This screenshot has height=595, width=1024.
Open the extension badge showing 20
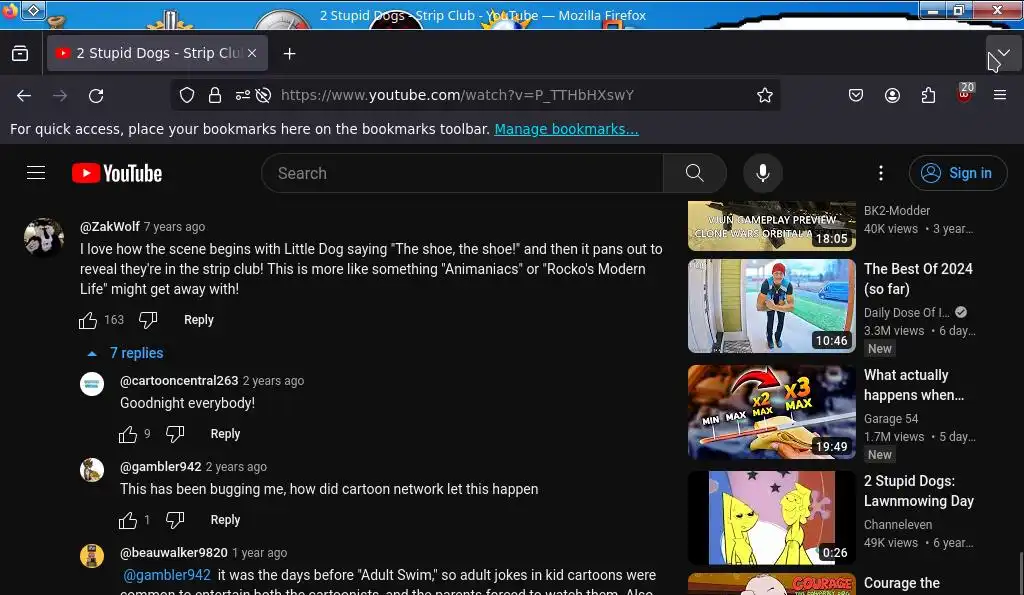tap(965, 93)
